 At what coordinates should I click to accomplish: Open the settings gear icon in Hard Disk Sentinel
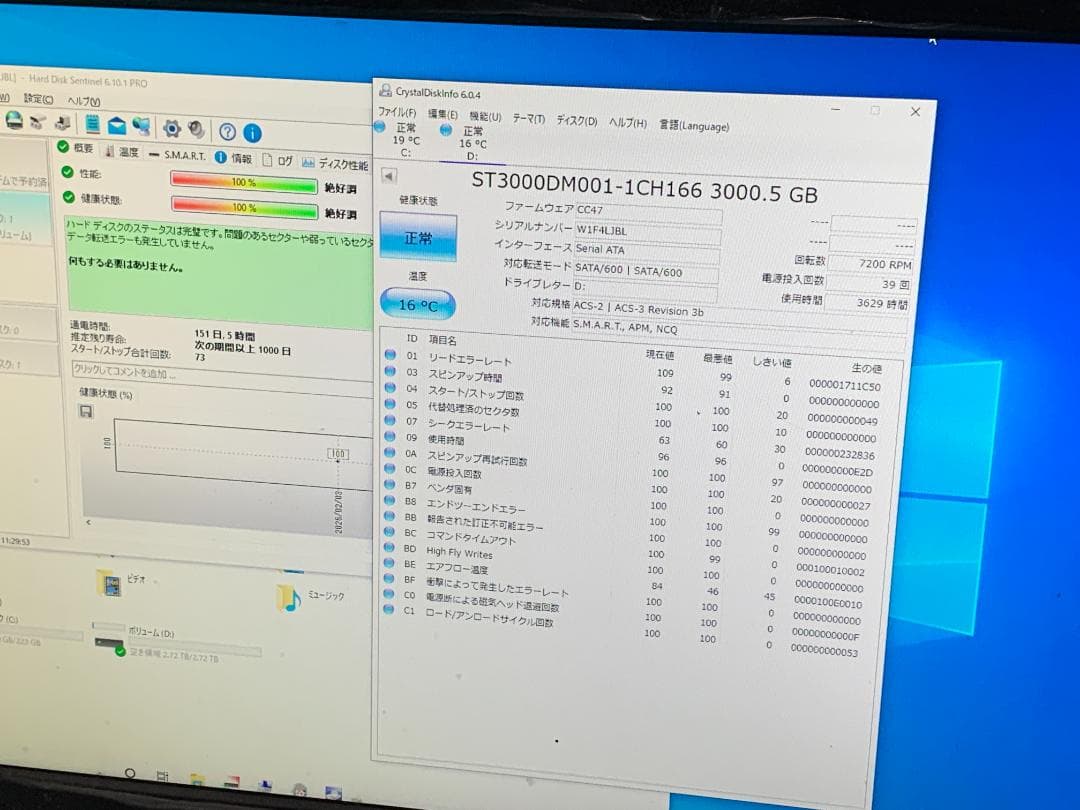pos(172,128)
